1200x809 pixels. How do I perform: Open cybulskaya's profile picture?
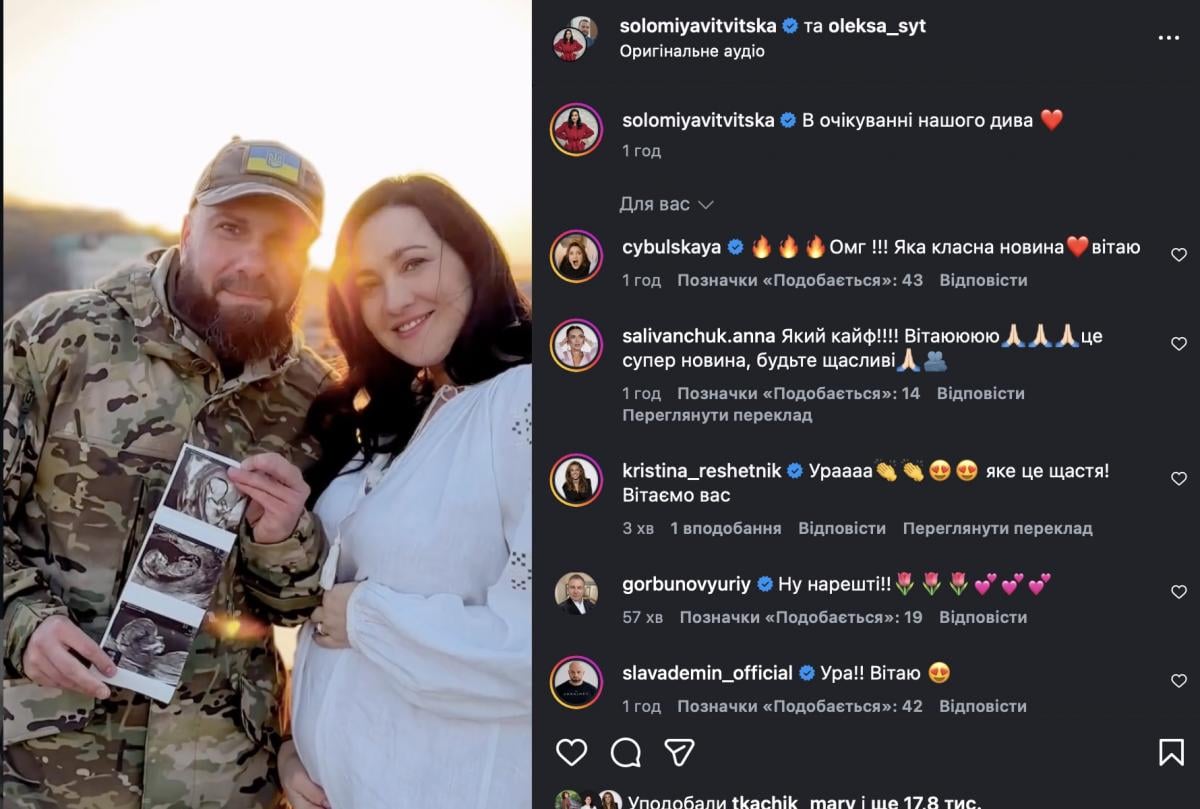pyautogui.click(x=576, y=256)
